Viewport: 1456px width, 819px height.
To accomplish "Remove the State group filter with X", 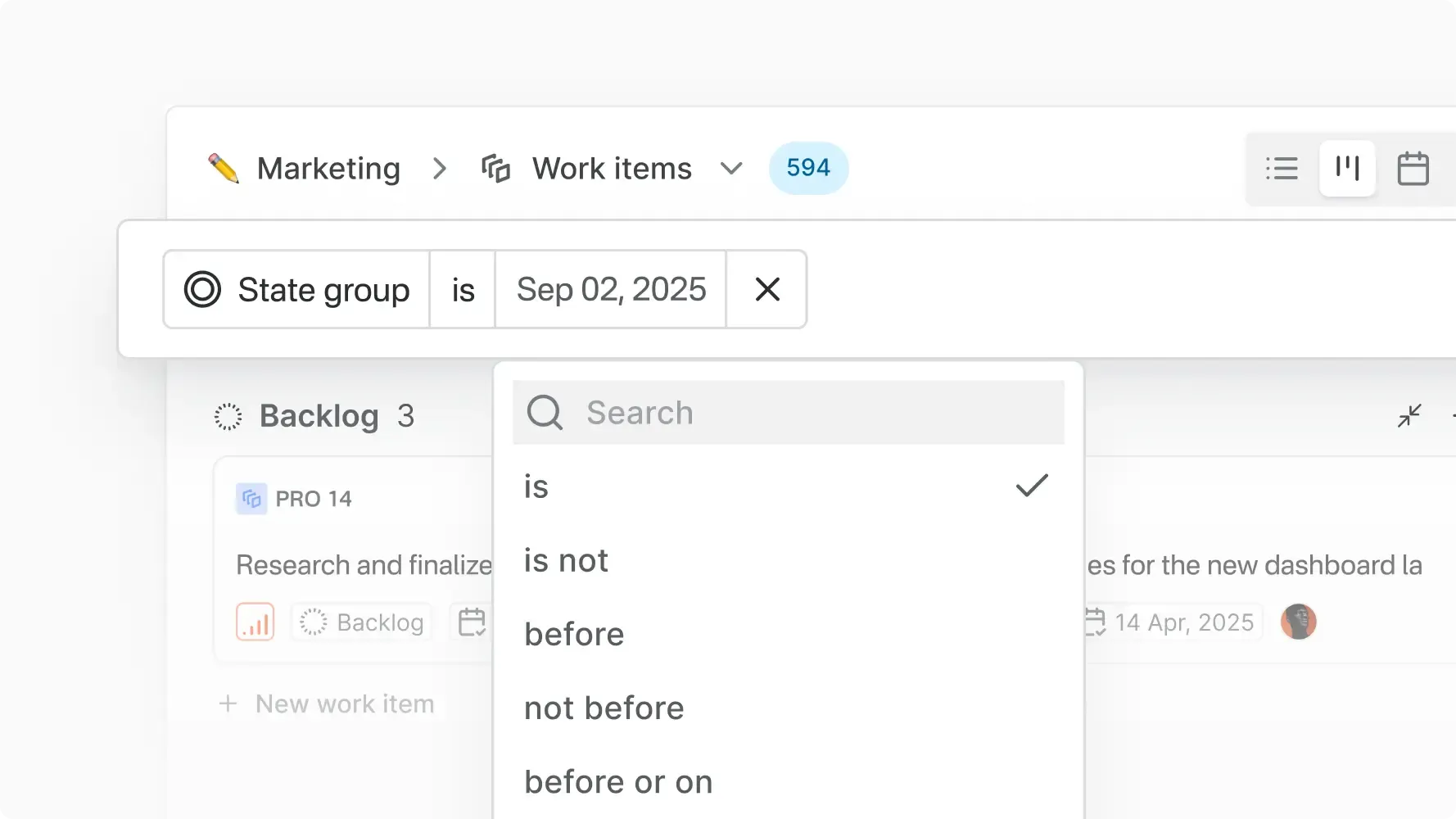I will 766,289.
